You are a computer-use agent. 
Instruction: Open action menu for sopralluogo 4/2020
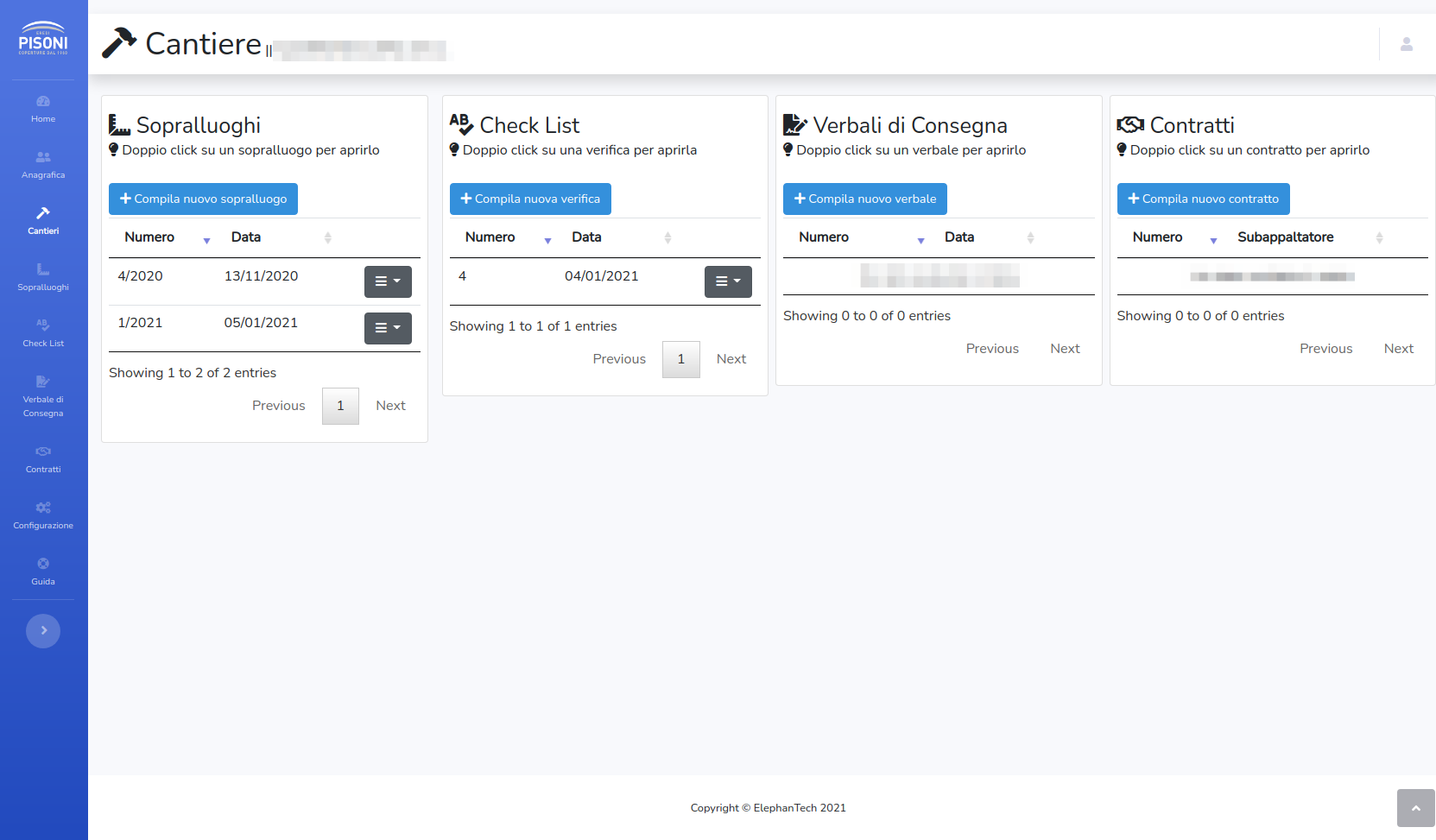tap(388, 281)
